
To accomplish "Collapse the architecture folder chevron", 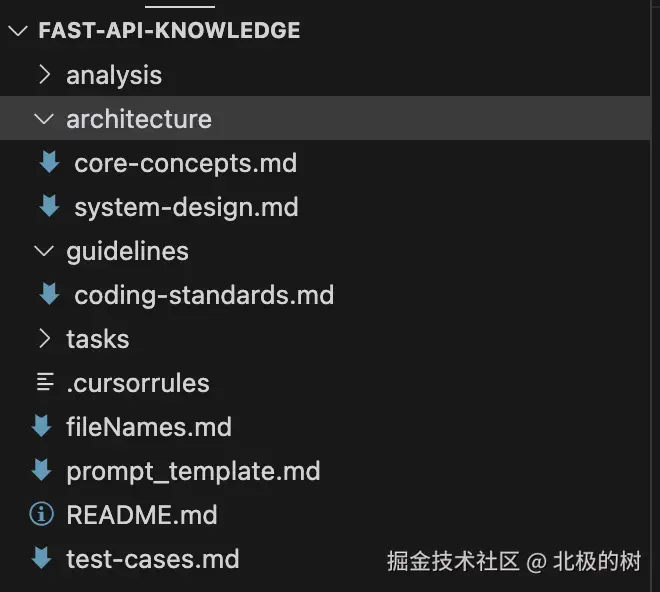I will [43, 119].
